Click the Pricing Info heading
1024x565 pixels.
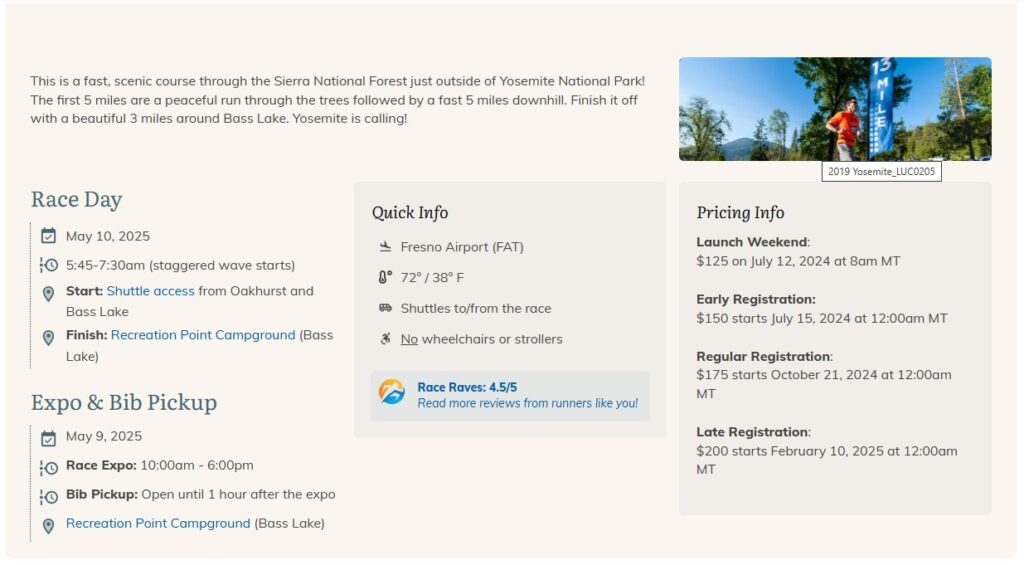[x=740, y=212]
